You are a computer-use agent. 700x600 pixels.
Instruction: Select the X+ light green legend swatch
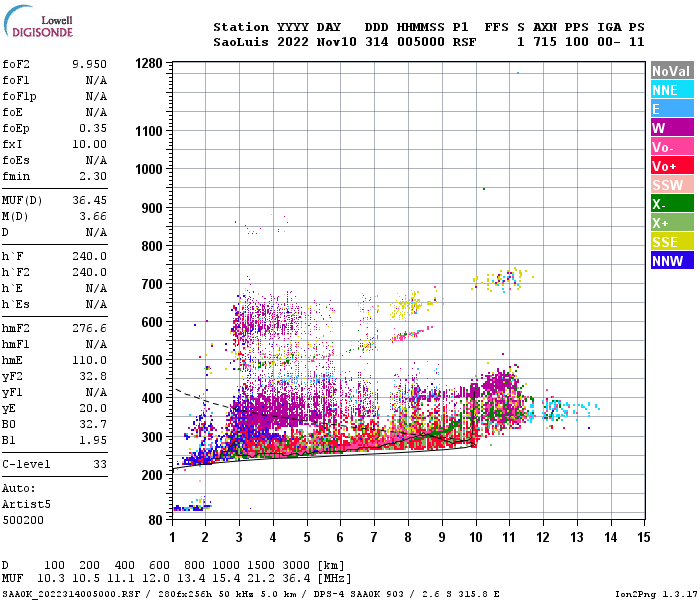672,223
